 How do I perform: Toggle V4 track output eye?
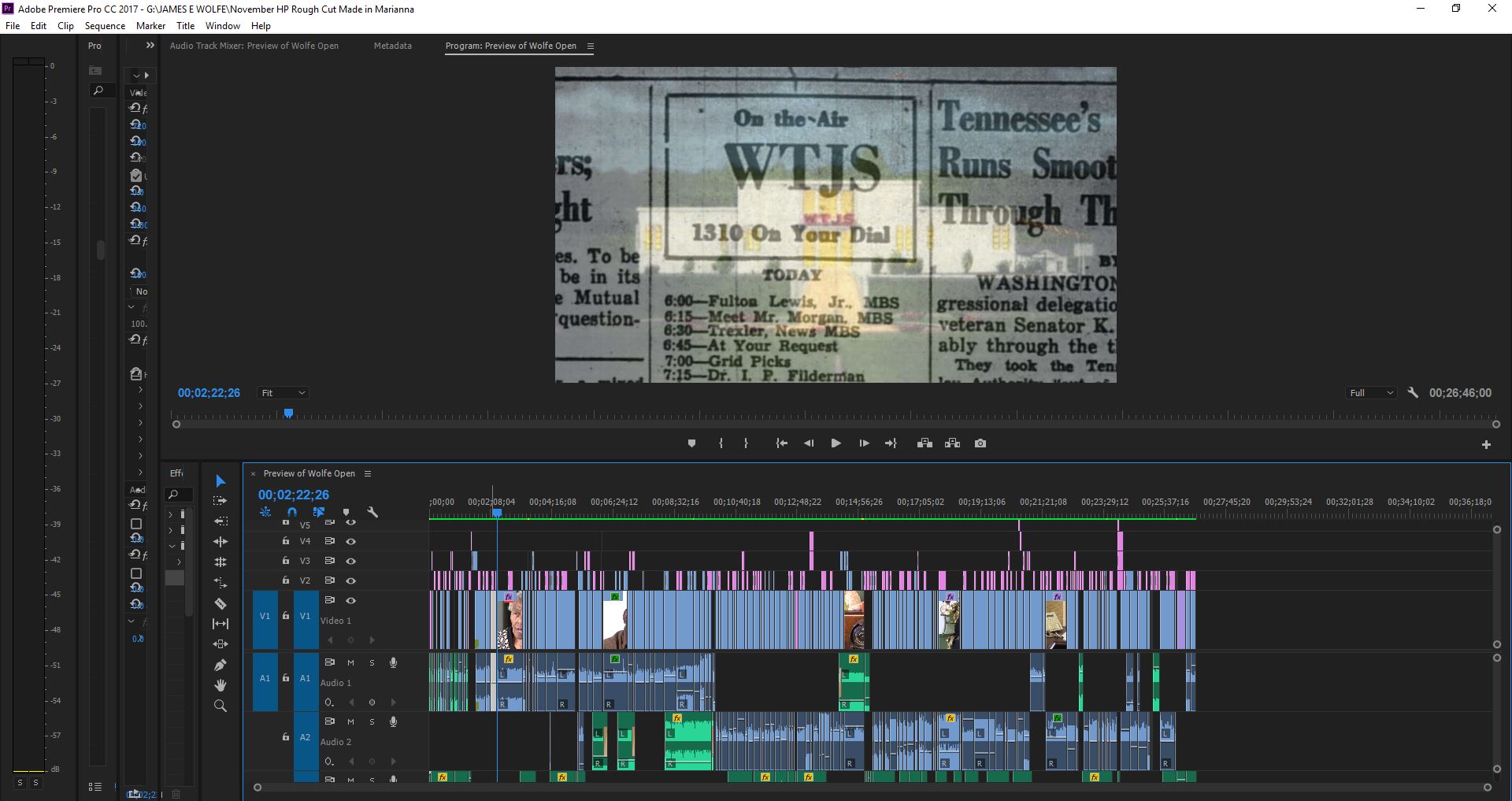click(x=351, y=541)
